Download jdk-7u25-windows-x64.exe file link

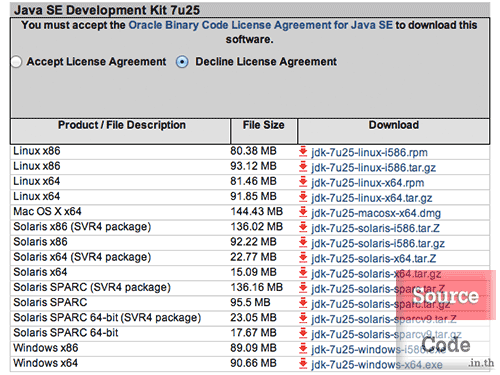click(377, 365)
